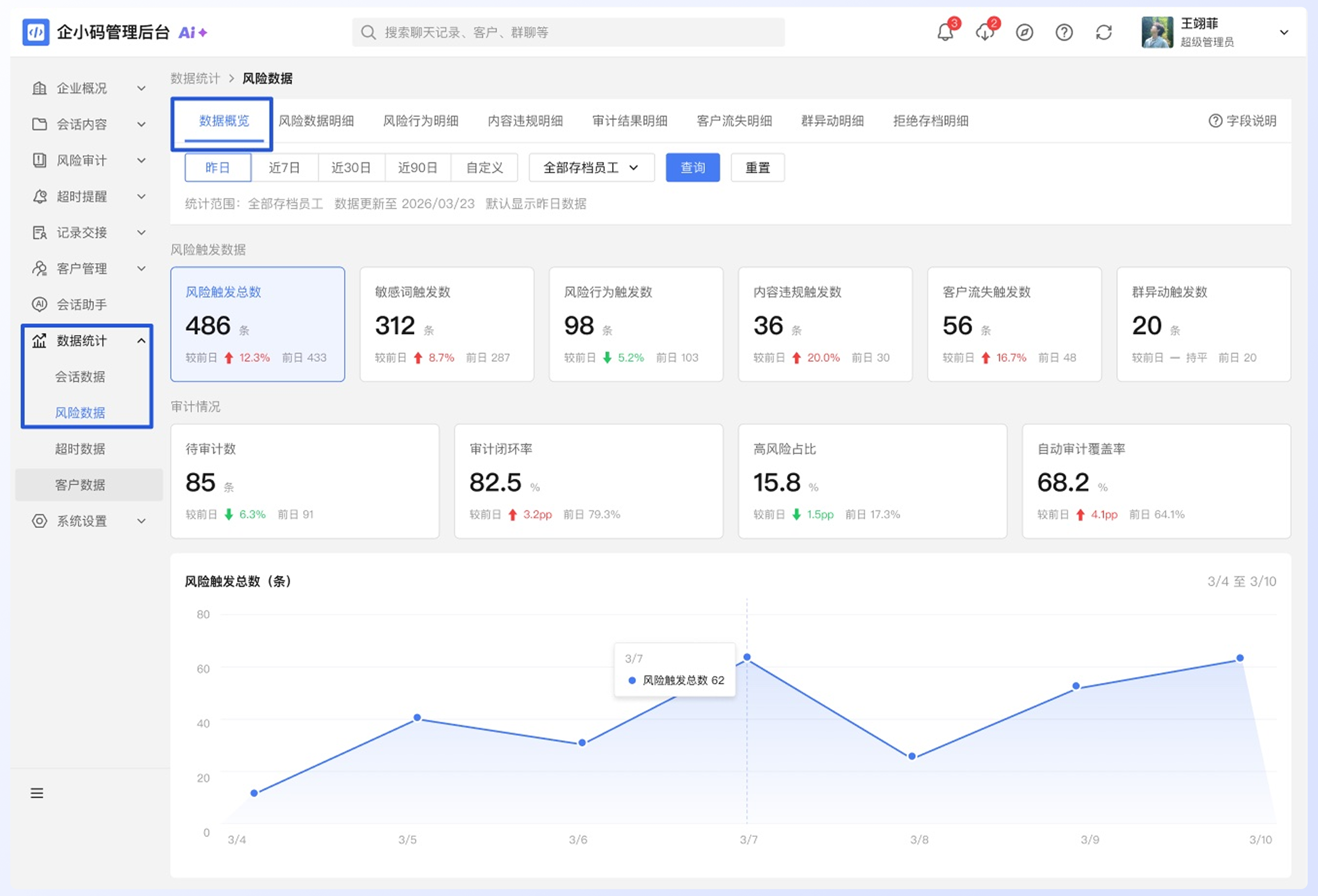
Task: Click the search chat records input field
Action: click(568, 32)
